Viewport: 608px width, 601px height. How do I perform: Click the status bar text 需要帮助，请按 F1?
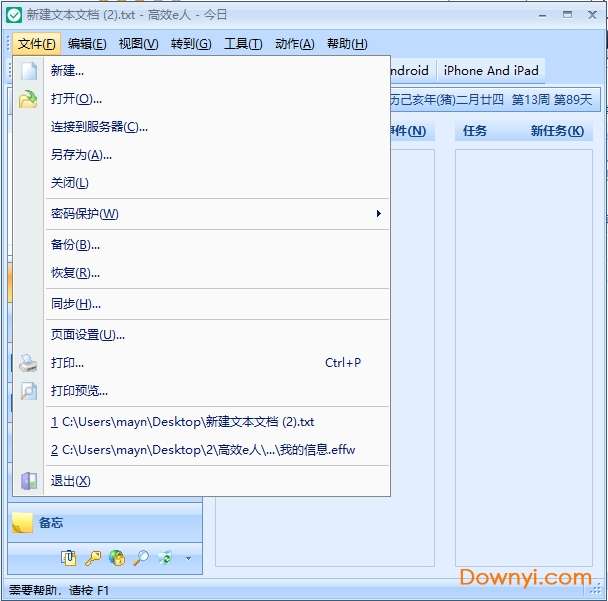[59, 591]
